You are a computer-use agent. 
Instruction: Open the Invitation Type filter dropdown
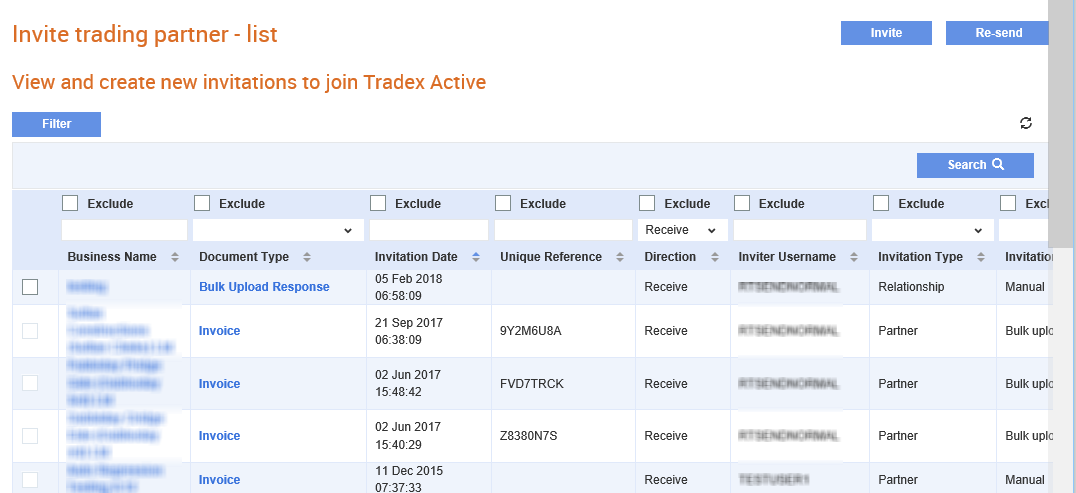(933, 231)
